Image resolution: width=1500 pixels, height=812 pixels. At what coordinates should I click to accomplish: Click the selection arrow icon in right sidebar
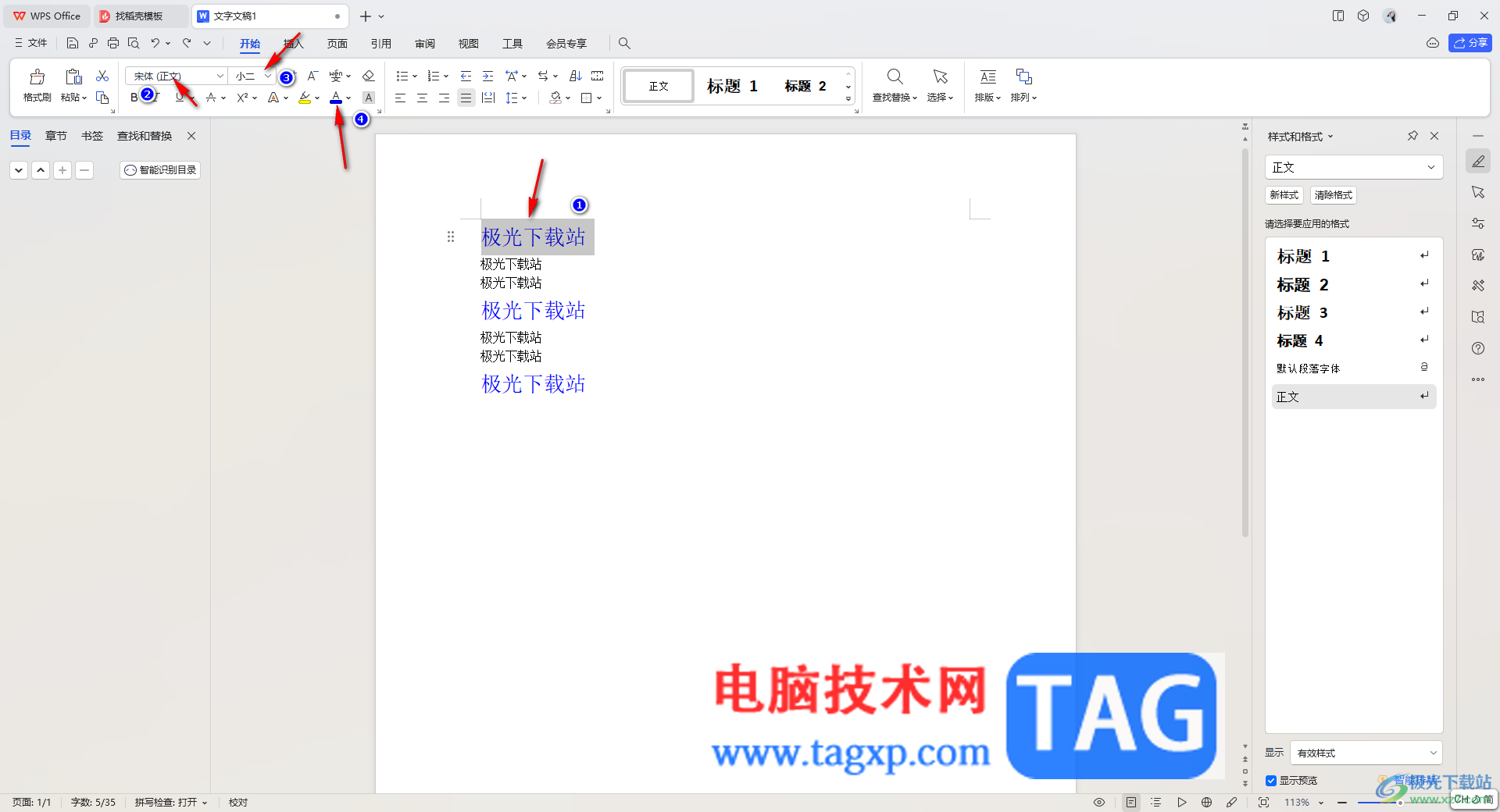pos(1478,192)
